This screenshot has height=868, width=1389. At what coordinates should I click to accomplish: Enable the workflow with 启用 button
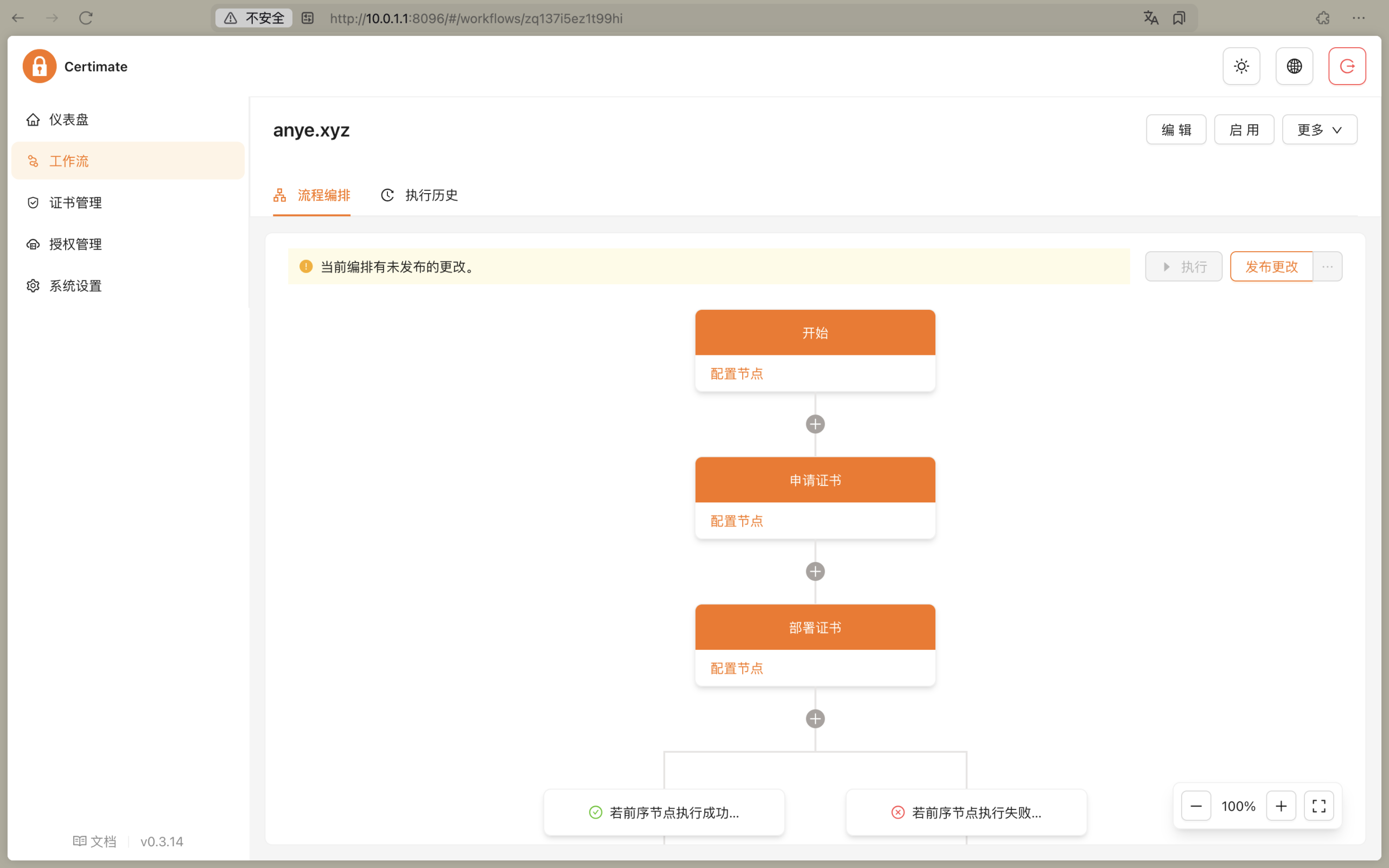point(1244,130)
